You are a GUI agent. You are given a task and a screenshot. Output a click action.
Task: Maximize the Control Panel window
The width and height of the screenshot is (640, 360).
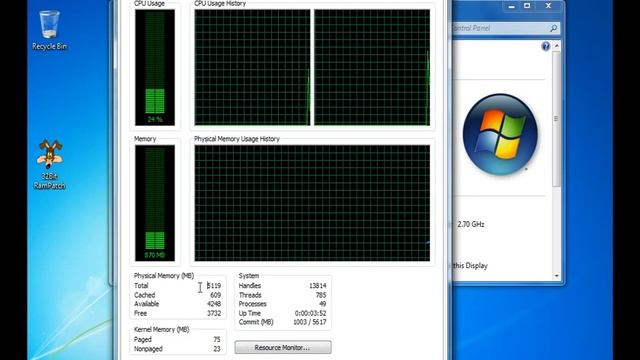(x=527, y=6)
